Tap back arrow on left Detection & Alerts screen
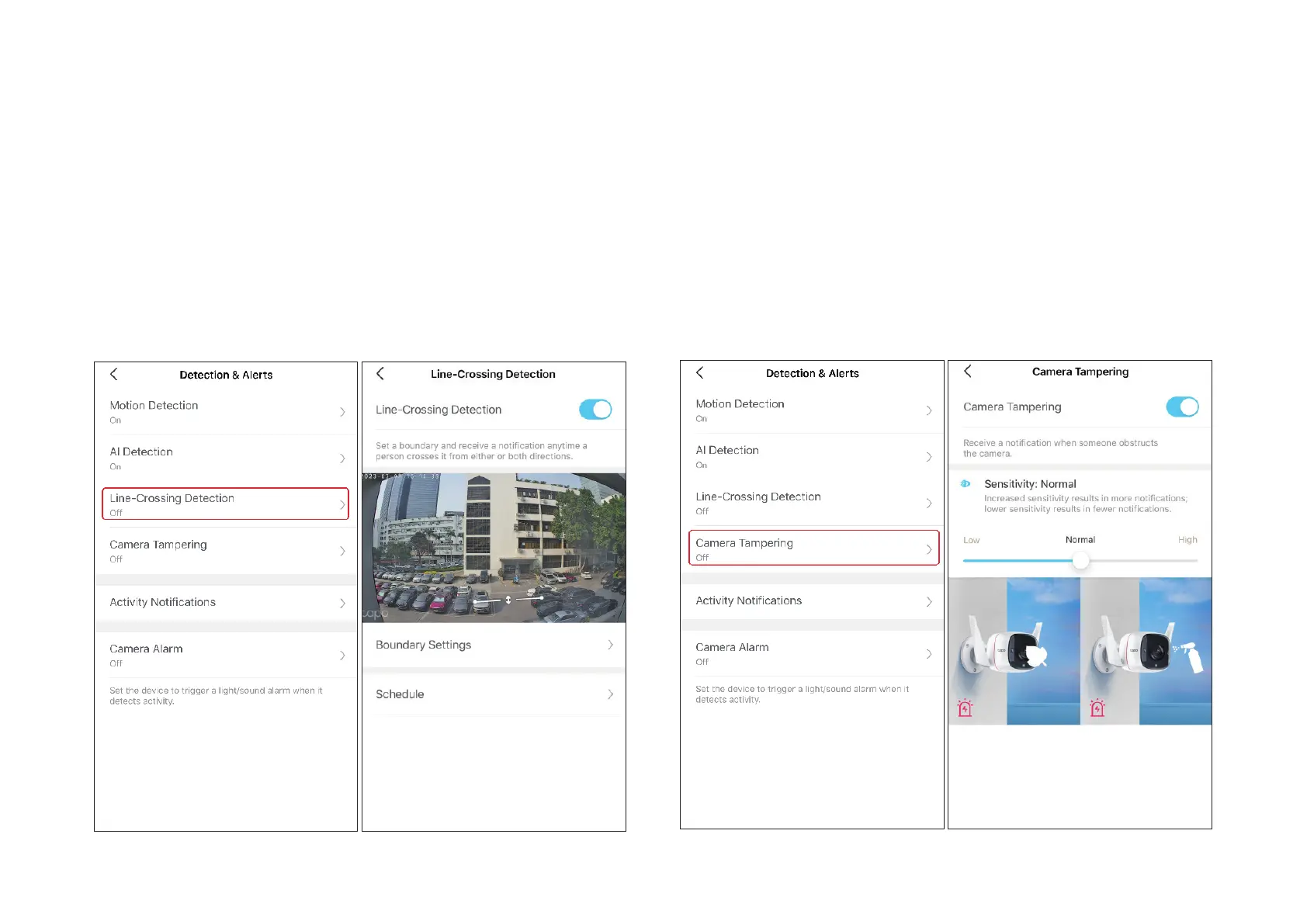Image resolution: width=1307 pixels, height=924 pixels. tap(114, 374)
